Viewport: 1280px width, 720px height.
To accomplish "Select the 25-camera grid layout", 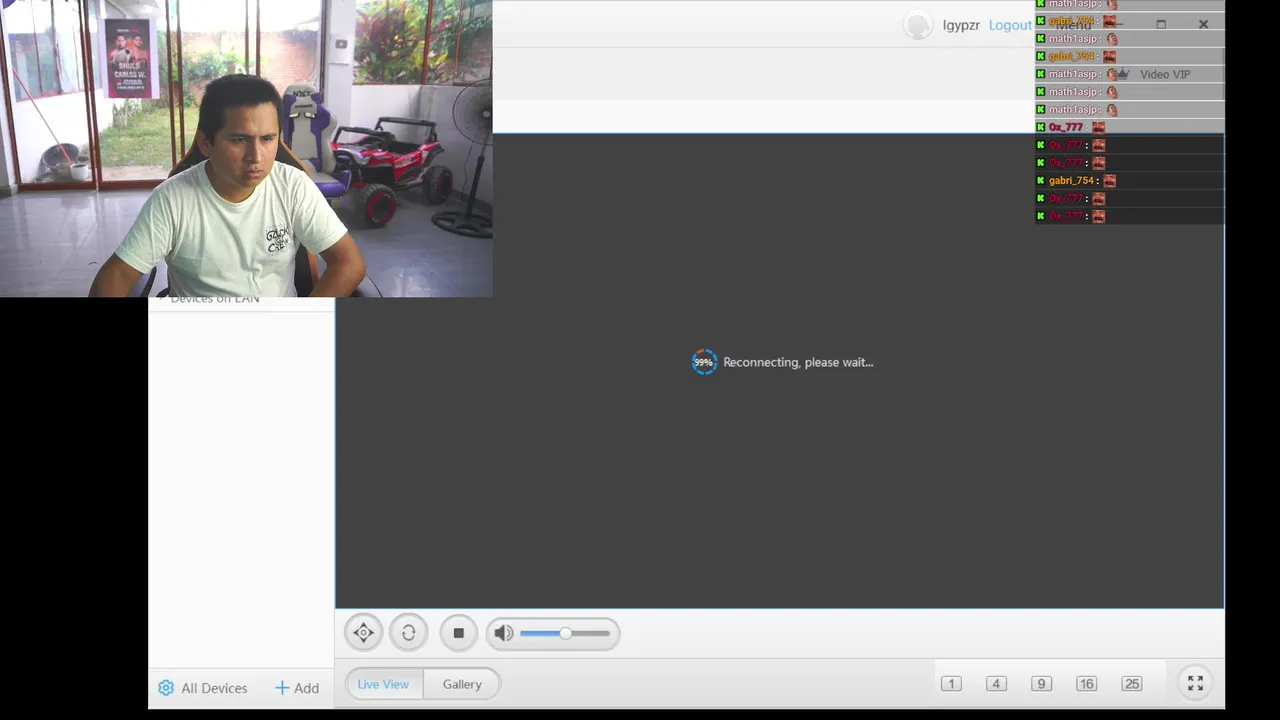I will [x=1132, y=684].
